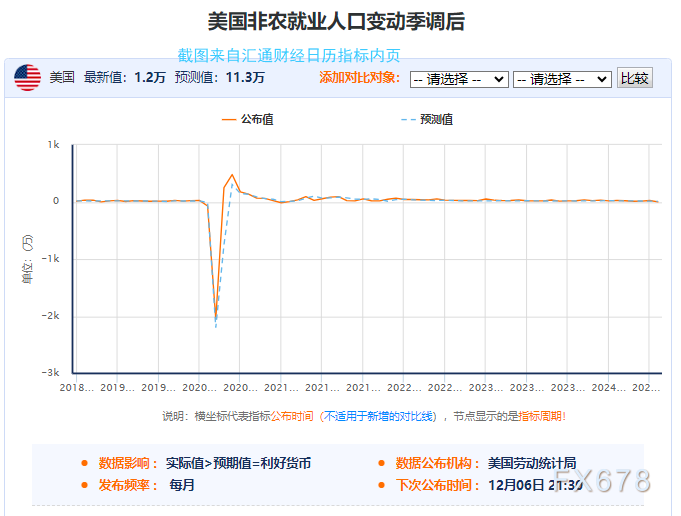Image resolution: width=681 pixels, height=516 pixels.
Task: Click the 添加对比对象 label
Action: click(x=359, y=78)
